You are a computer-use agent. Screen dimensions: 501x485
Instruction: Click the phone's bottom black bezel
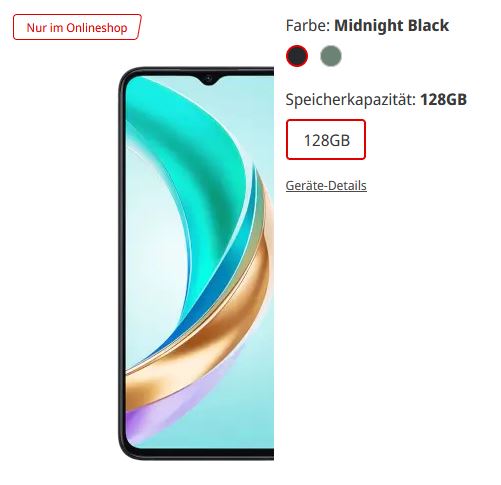pos(200,454)
